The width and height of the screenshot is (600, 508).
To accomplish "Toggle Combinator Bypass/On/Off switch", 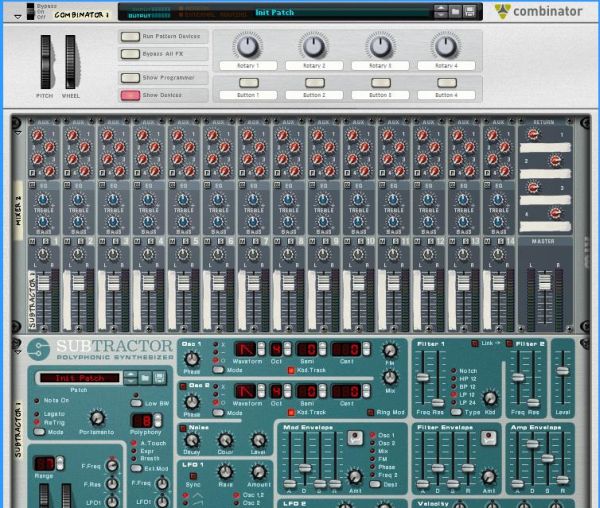I will (x=31, y=11).
